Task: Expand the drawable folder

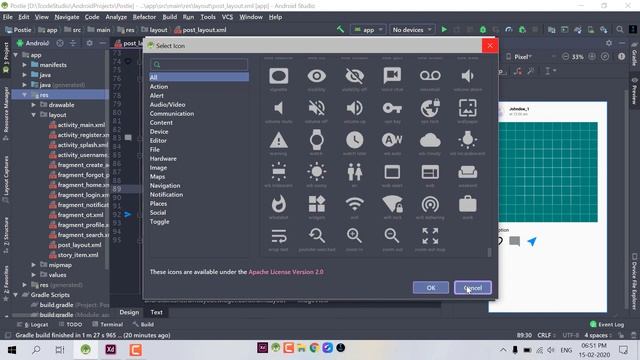Action: click(x=33, y=105)
